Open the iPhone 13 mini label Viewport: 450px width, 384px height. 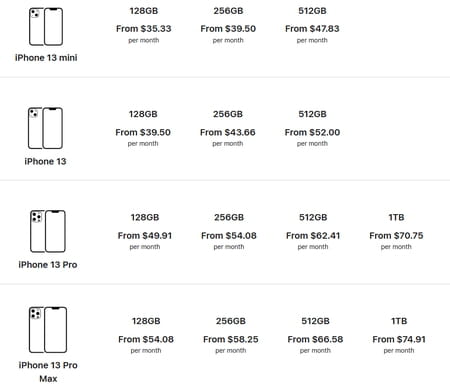coord(46,58)
